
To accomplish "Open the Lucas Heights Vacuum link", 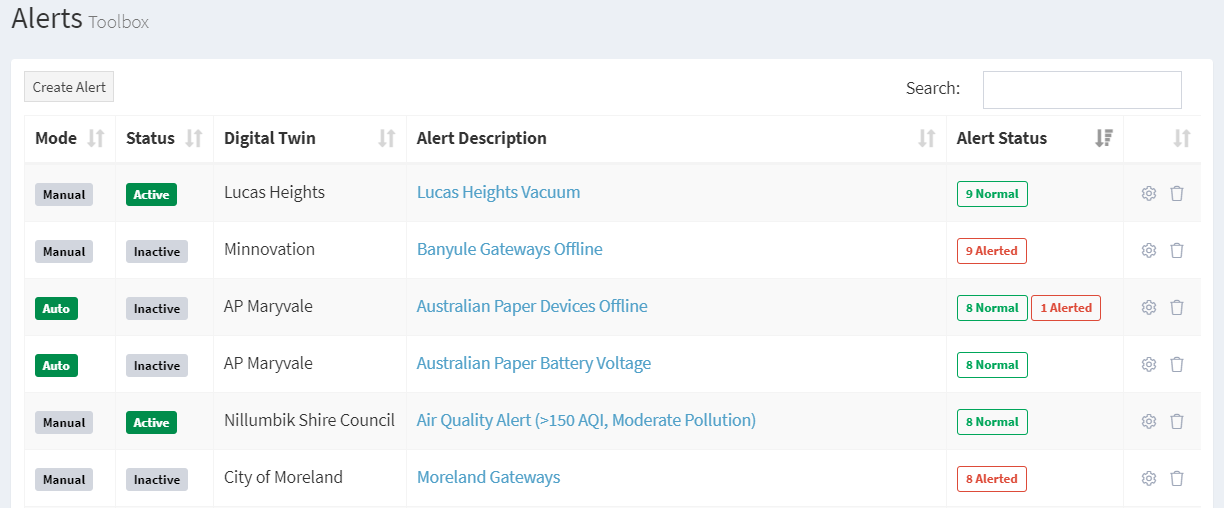I will coord(498,193).
